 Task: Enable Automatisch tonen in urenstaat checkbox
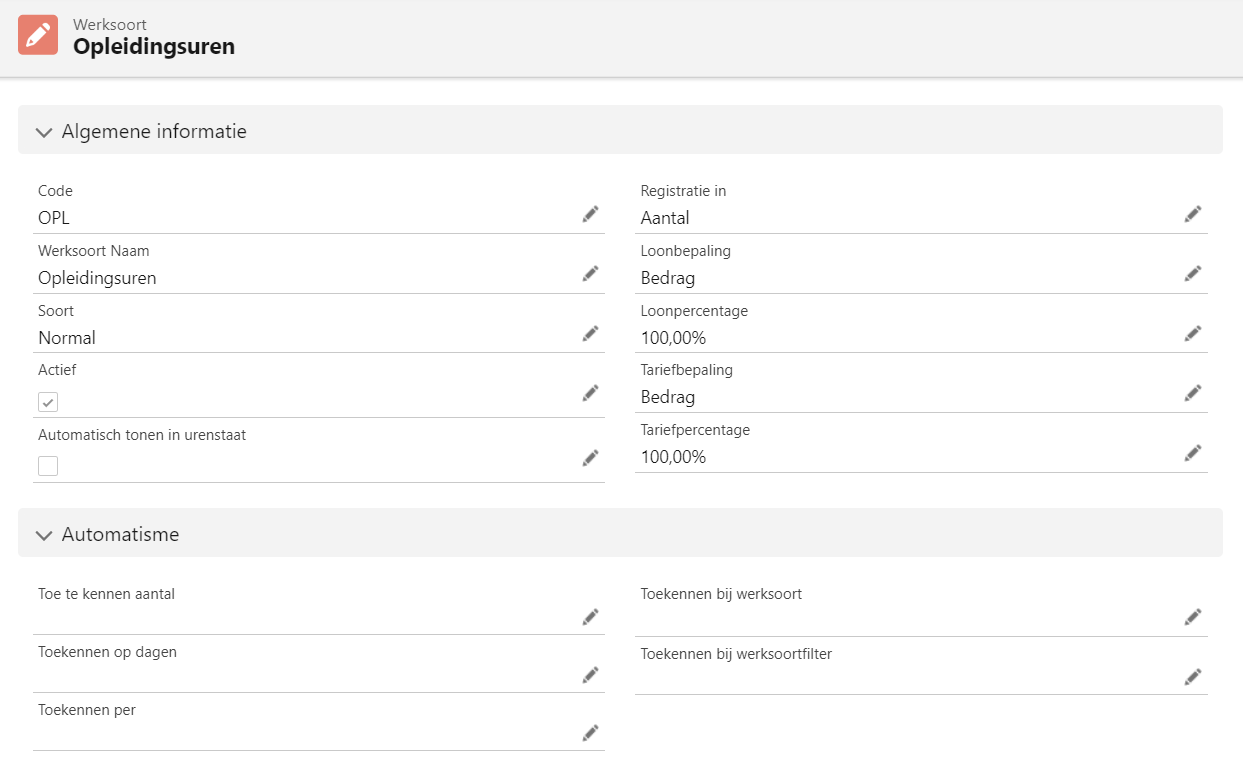coord(48,466)
